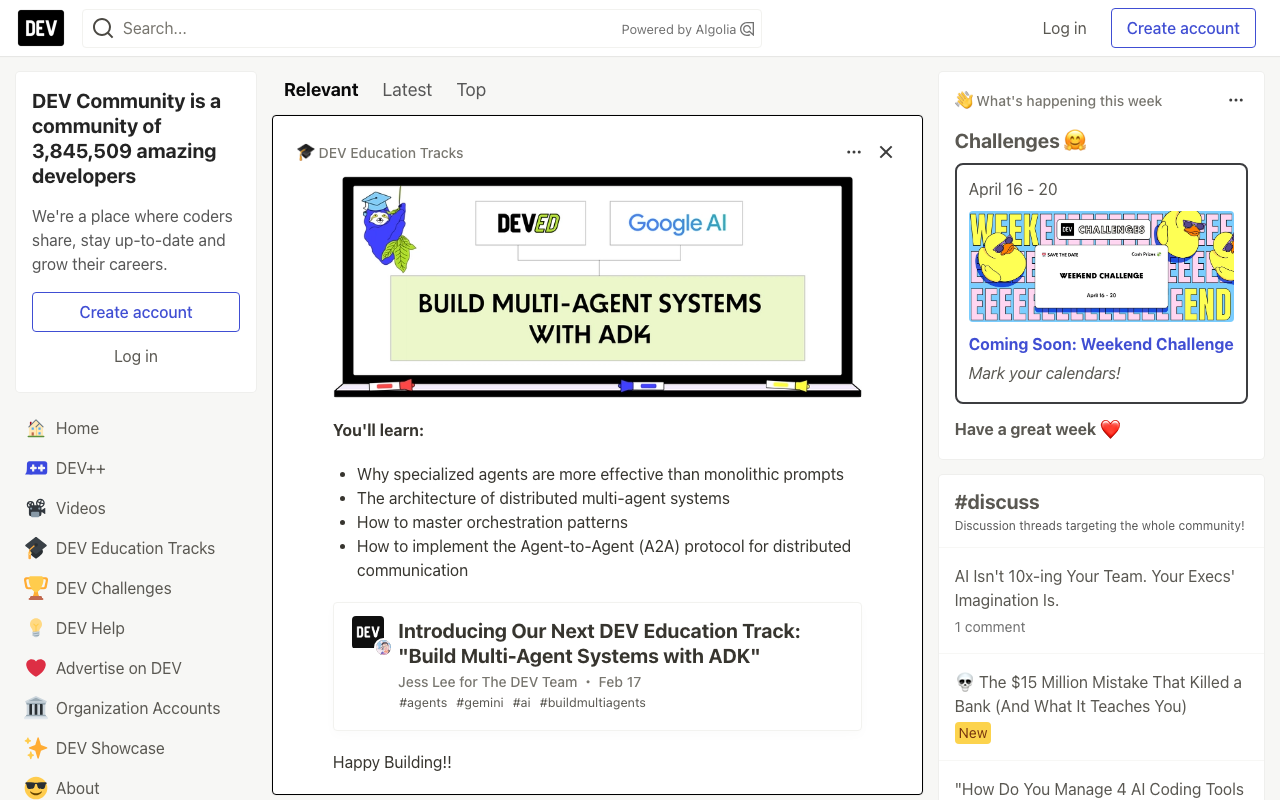Screen dimensions: 1280x800
Task: Open the pinned post options ellipsis menu
Action: pyautogui.click(x=853, y=152)
